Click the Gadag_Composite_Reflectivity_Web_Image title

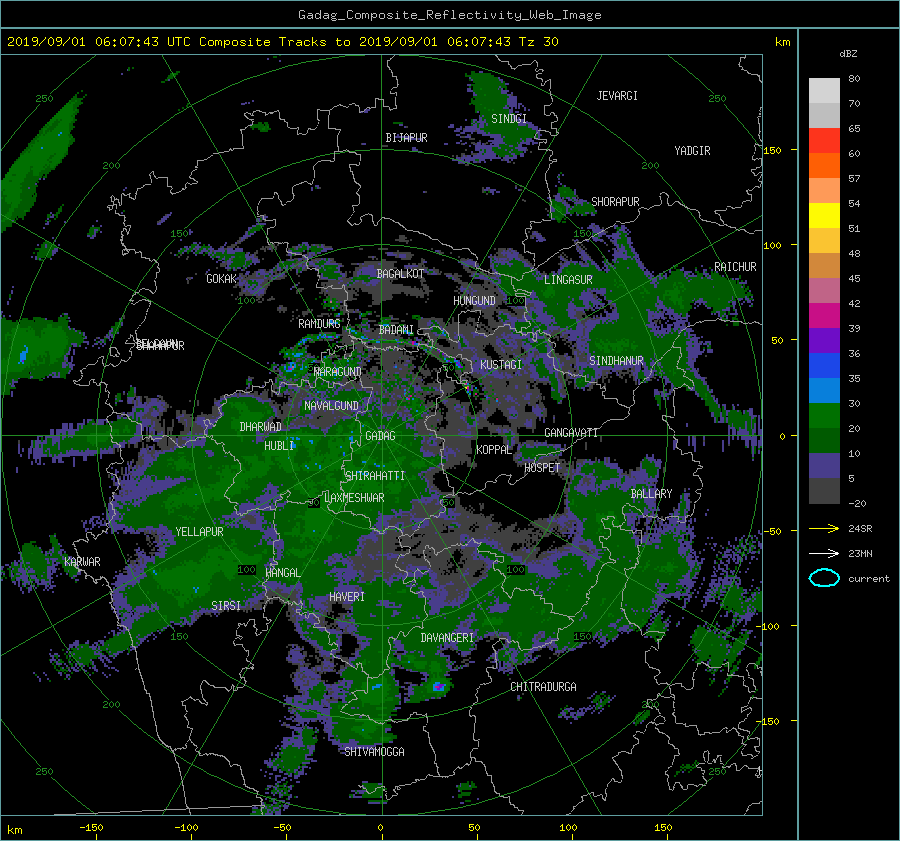(449, 15)
